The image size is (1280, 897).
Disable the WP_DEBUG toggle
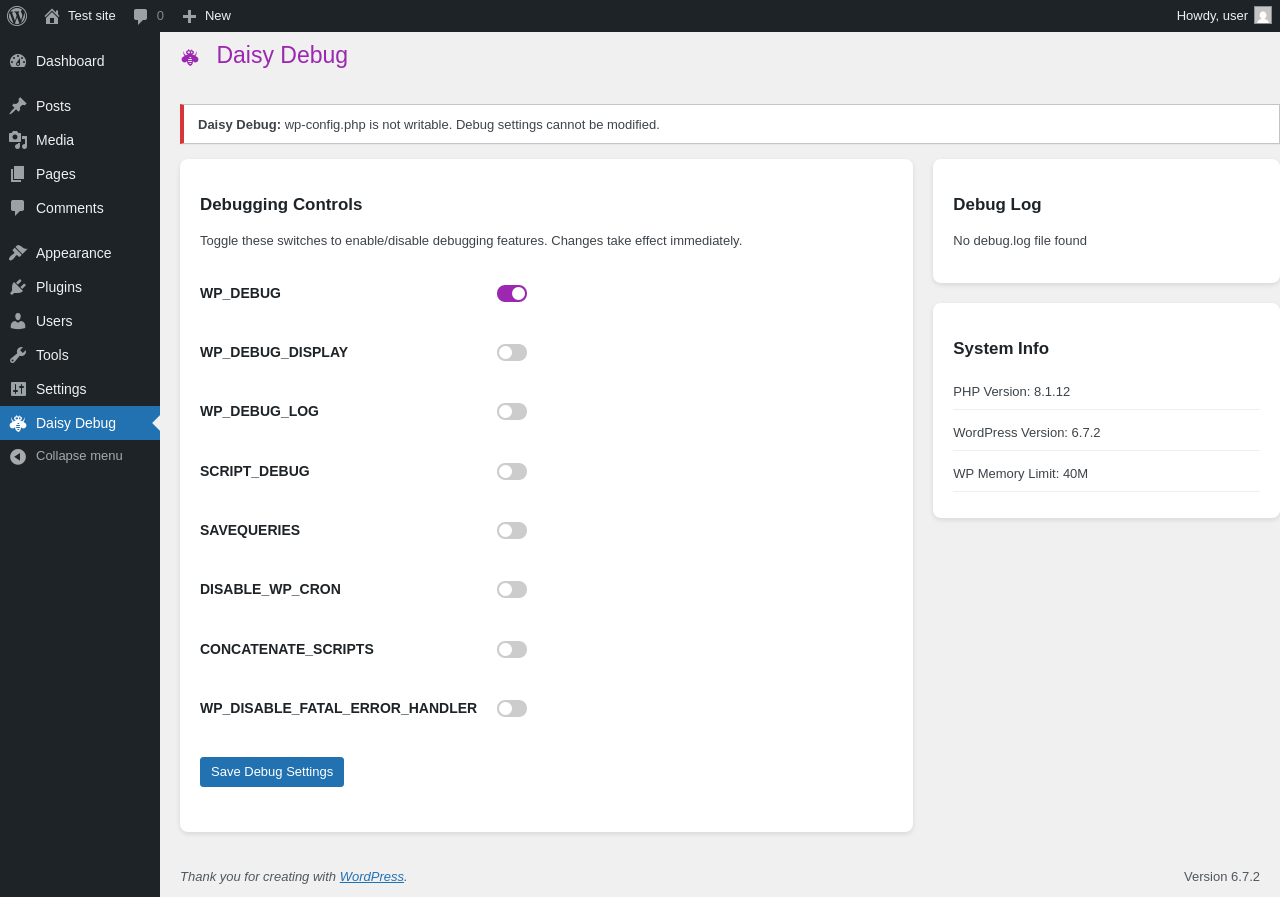512,293
